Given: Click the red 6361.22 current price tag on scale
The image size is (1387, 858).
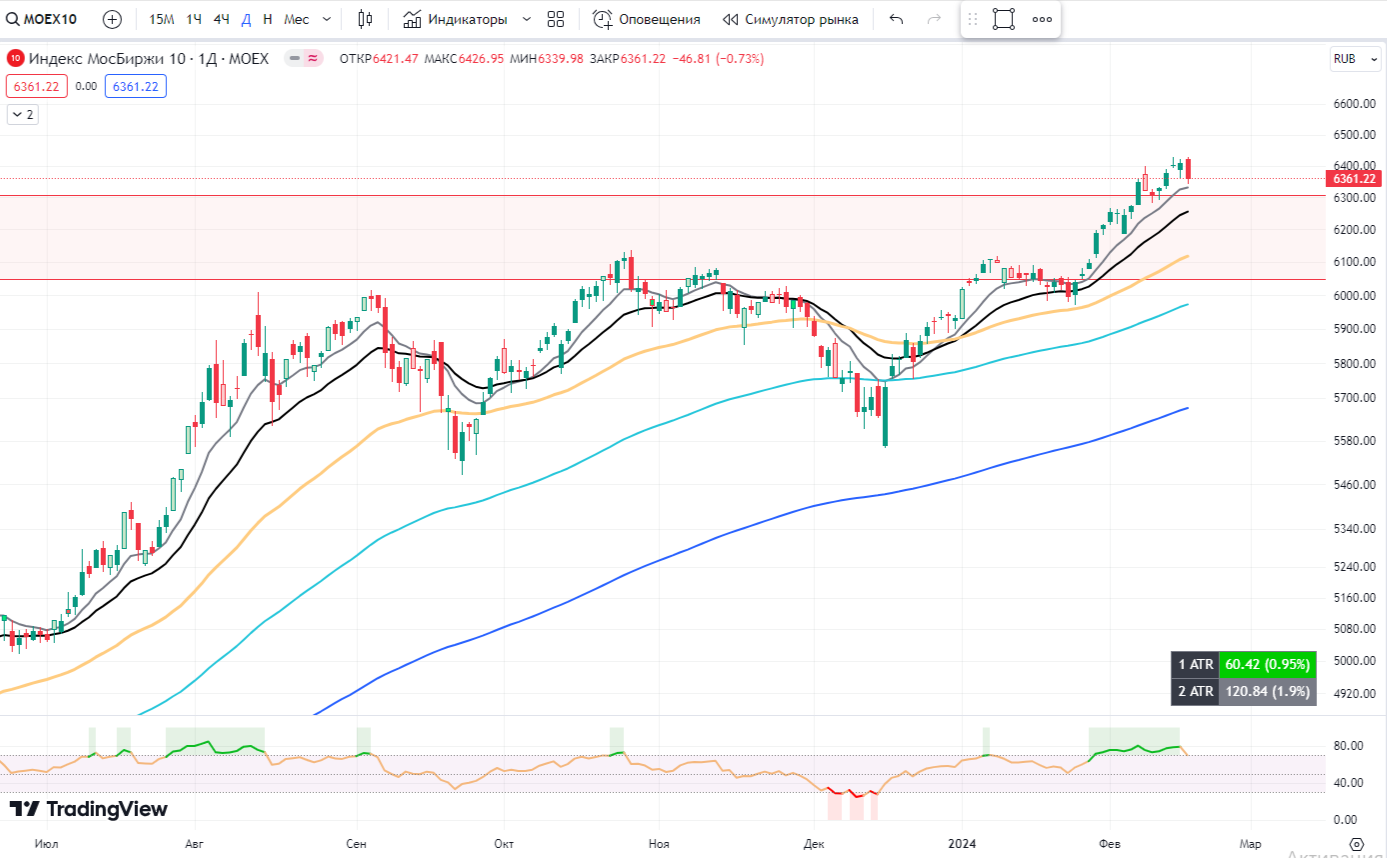Looking at the screenshot, I should click(x=1354, y=179).
